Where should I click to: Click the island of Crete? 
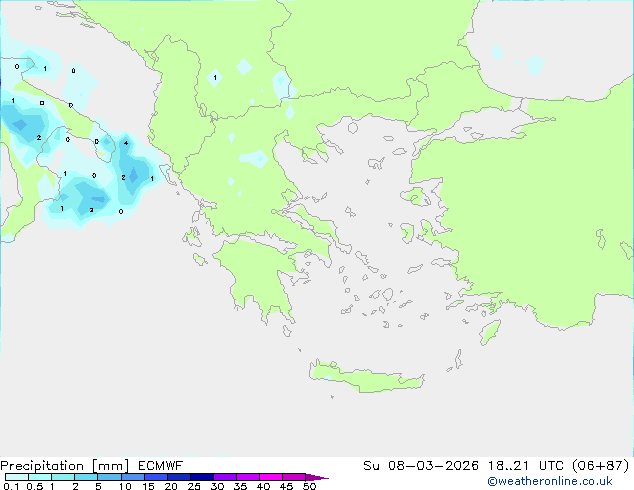[366, 376]
